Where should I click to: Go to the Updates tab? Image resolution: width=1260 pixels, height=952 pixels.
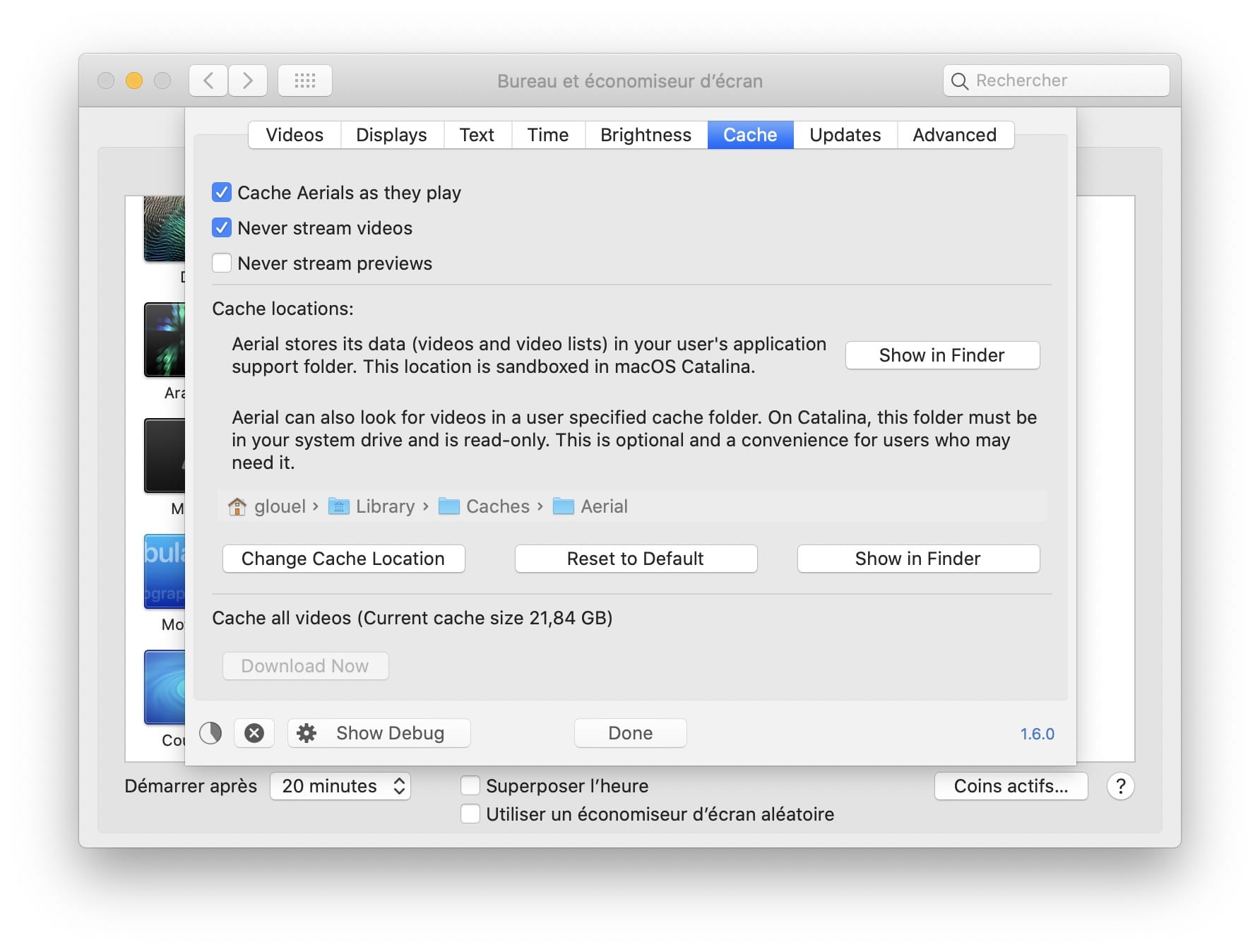[845, 135]
